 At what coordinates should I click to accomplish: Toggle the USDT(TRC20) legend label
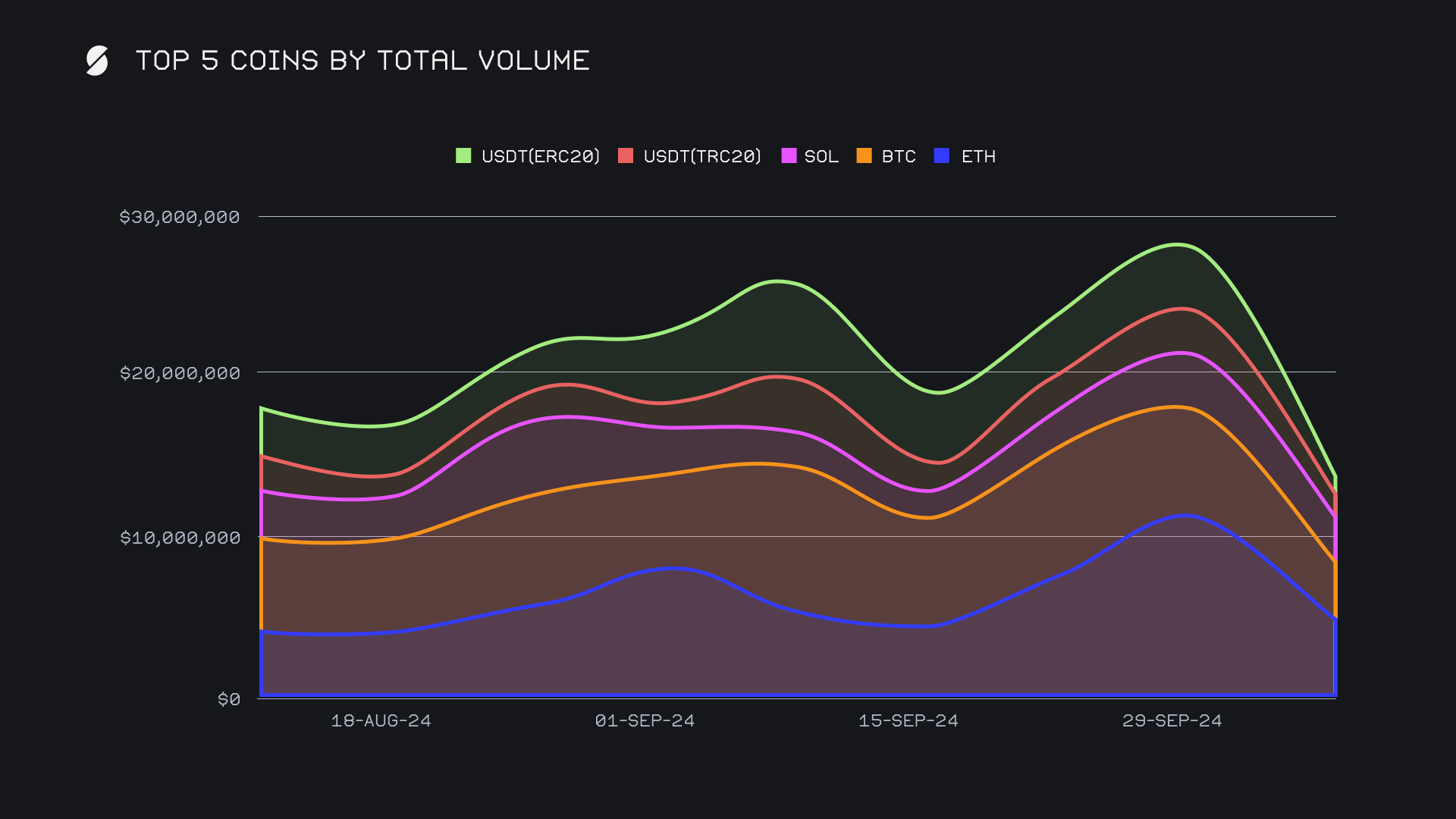702,156
